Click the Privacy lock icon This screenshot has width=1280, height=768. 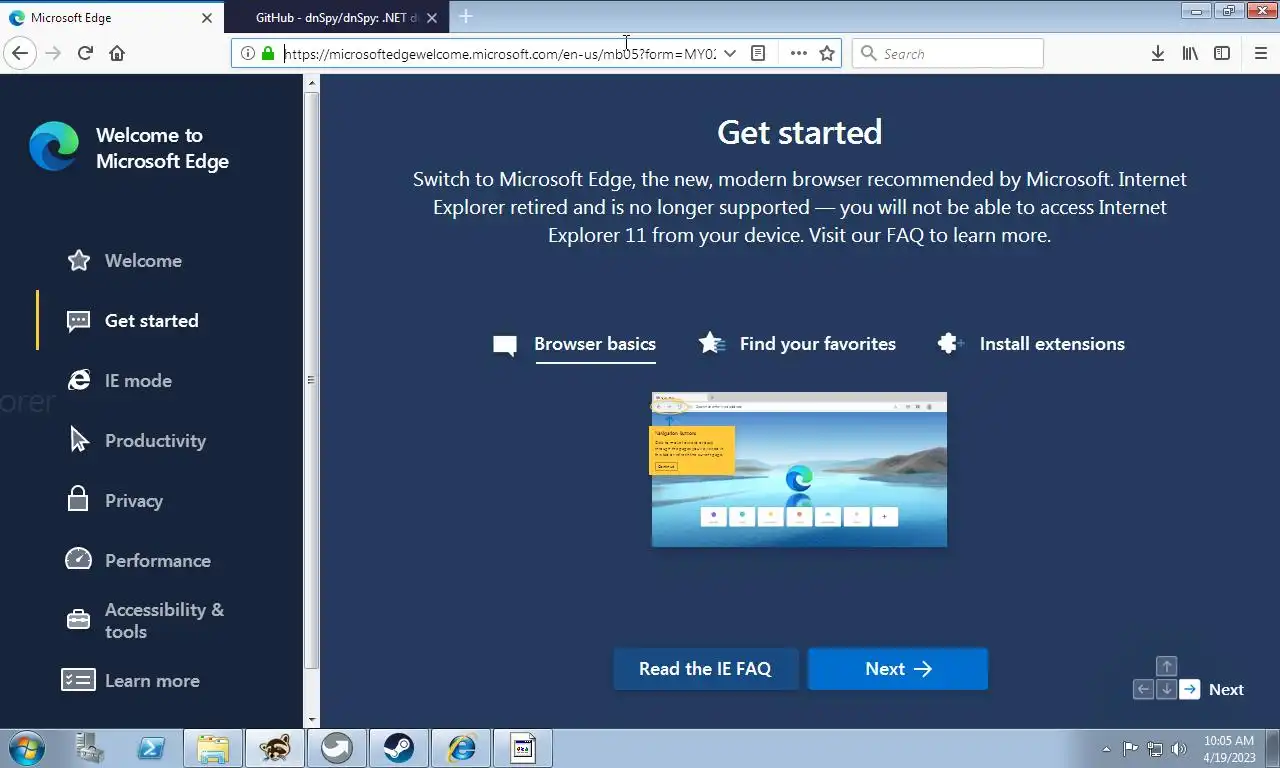pyautogui.click(x=78, y=499)
